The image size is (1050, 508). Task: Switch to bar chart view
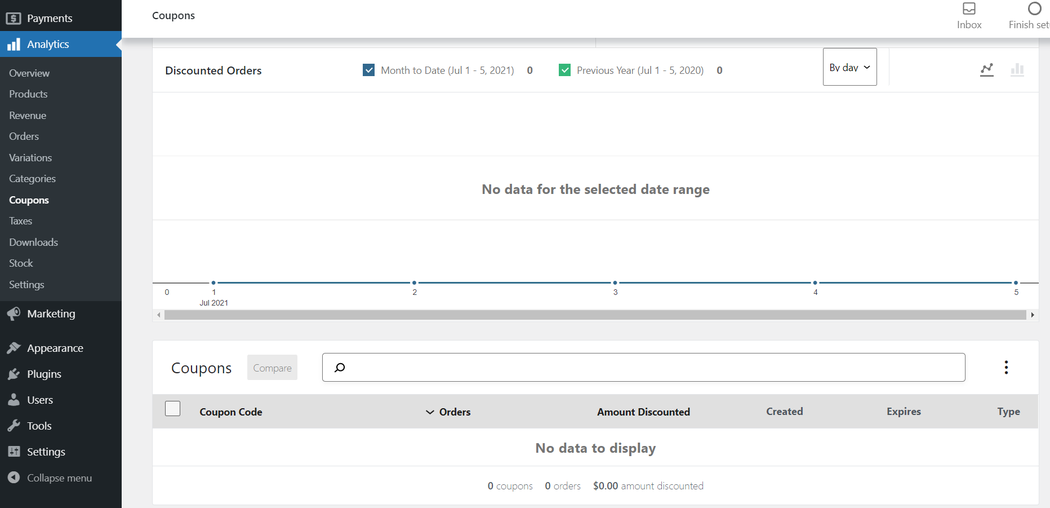[x=1017, y=70]
